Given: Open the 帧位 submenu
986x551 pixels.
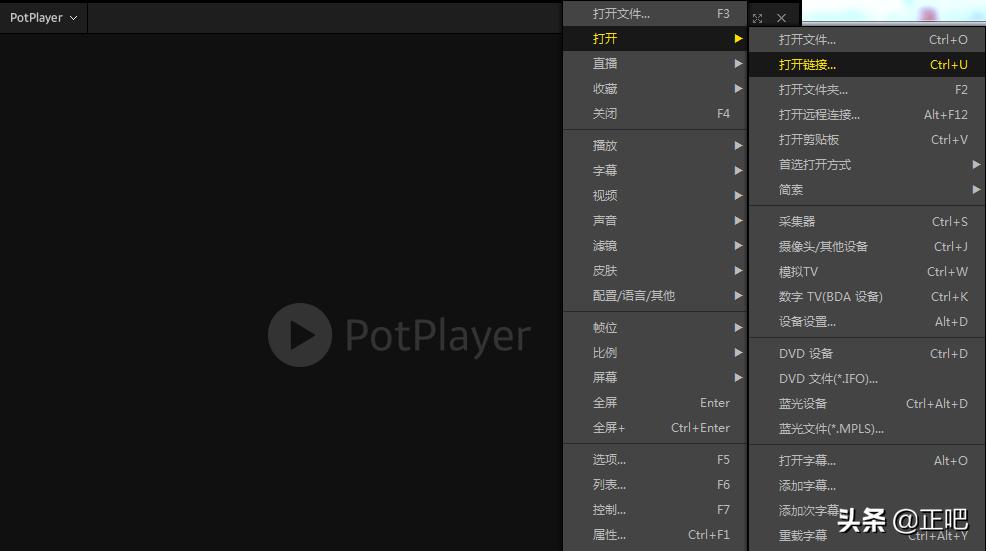Looking at the screenshot, I should [655, 328].
